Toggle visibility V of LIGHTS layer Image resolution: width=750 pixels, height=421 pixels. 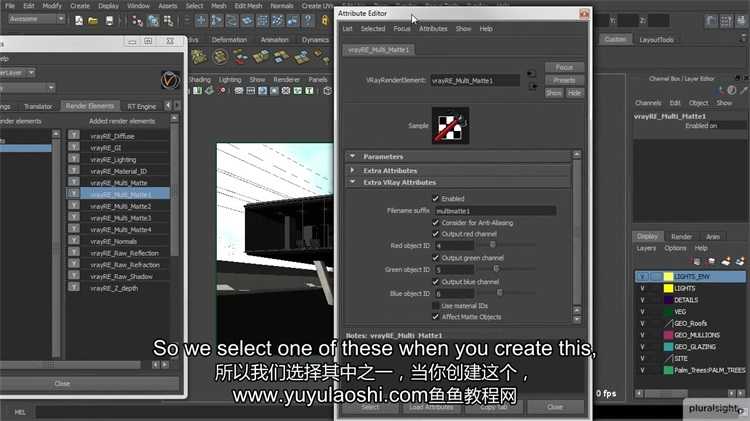(x=642, y=288)
